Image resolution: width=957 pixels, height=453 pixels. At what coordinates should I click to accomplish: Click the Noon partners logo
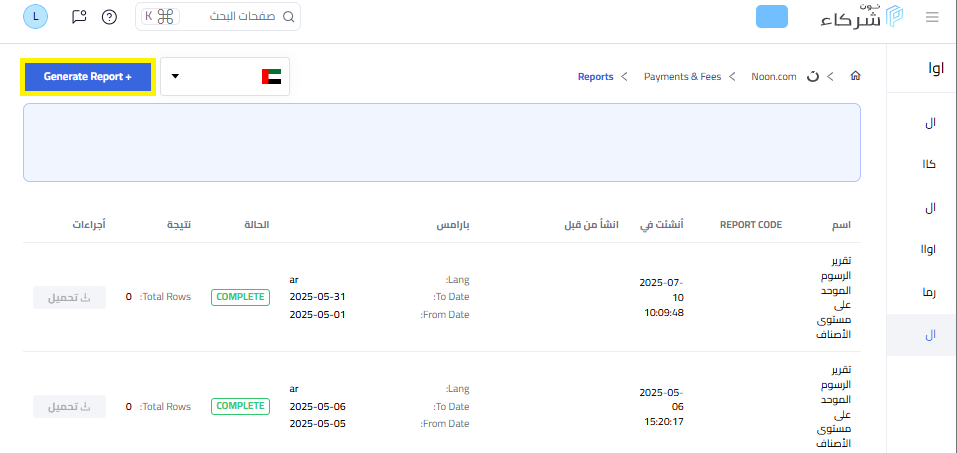click(862, 16)
